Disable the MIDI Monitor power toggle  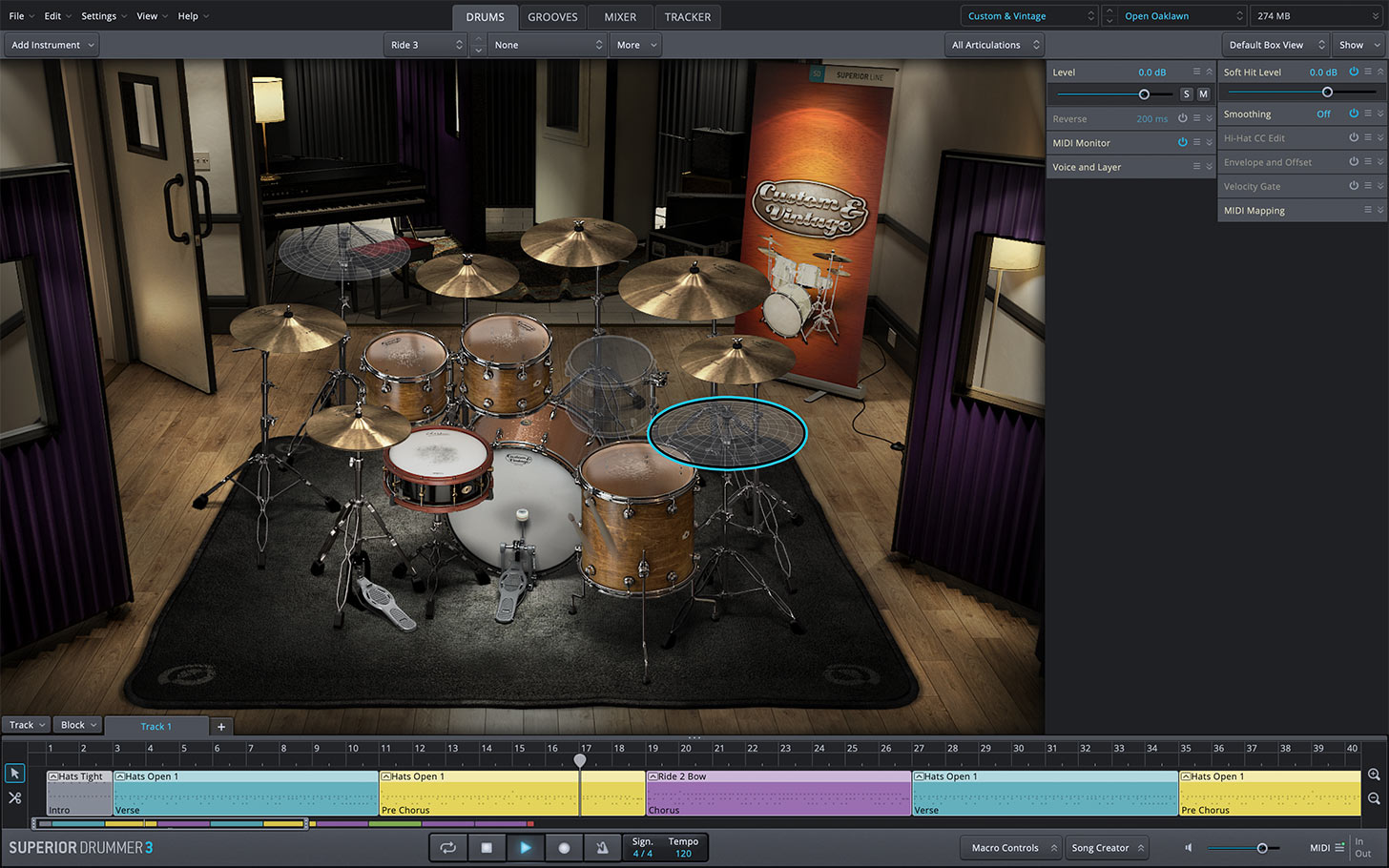tap(1182, 142)
